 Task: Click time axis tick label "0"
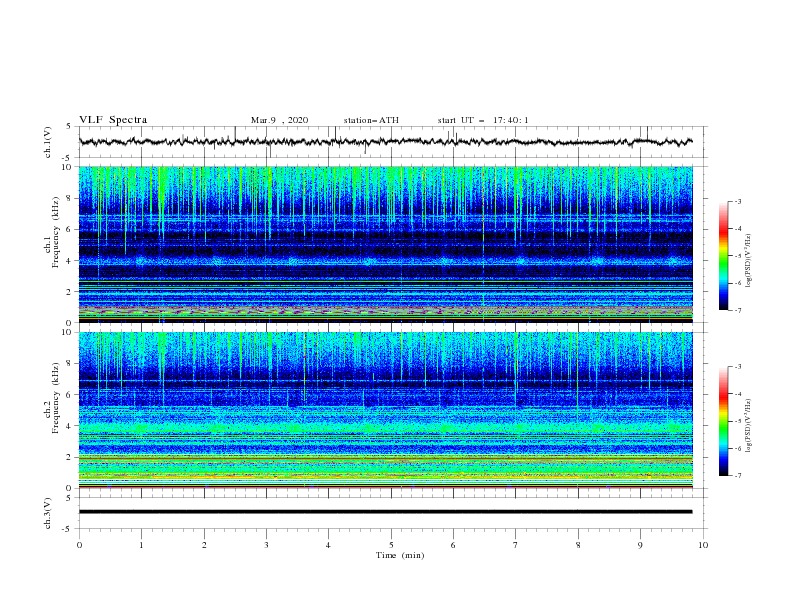point(79,545)
